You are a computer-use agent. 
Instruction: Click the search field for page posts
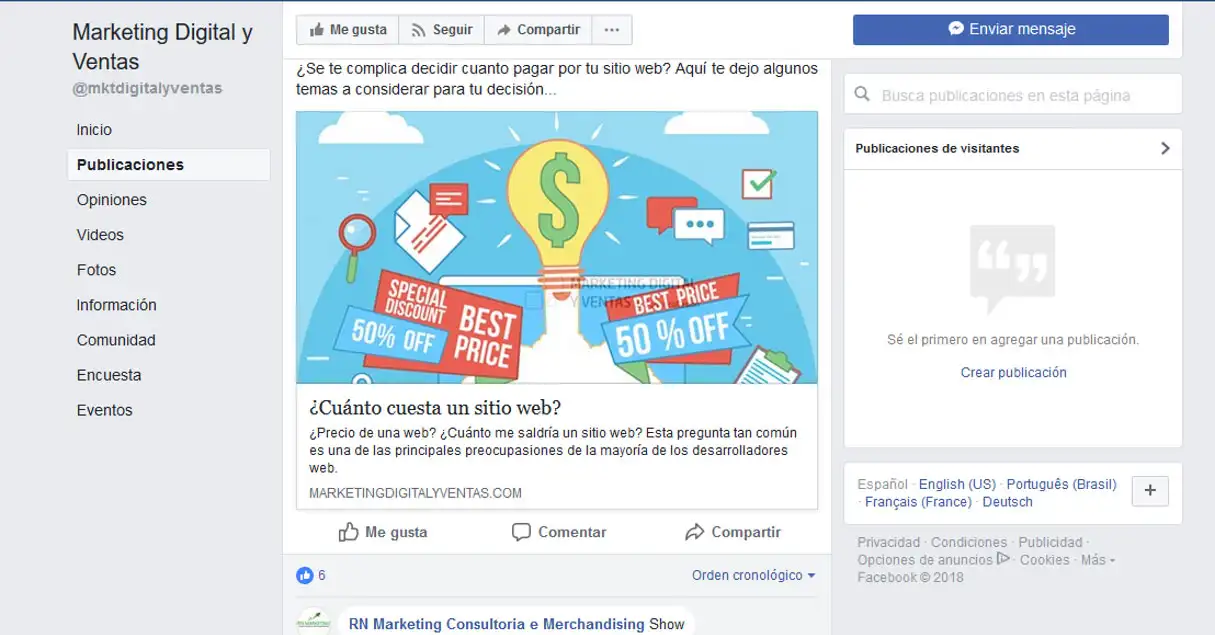point(1013,96)
